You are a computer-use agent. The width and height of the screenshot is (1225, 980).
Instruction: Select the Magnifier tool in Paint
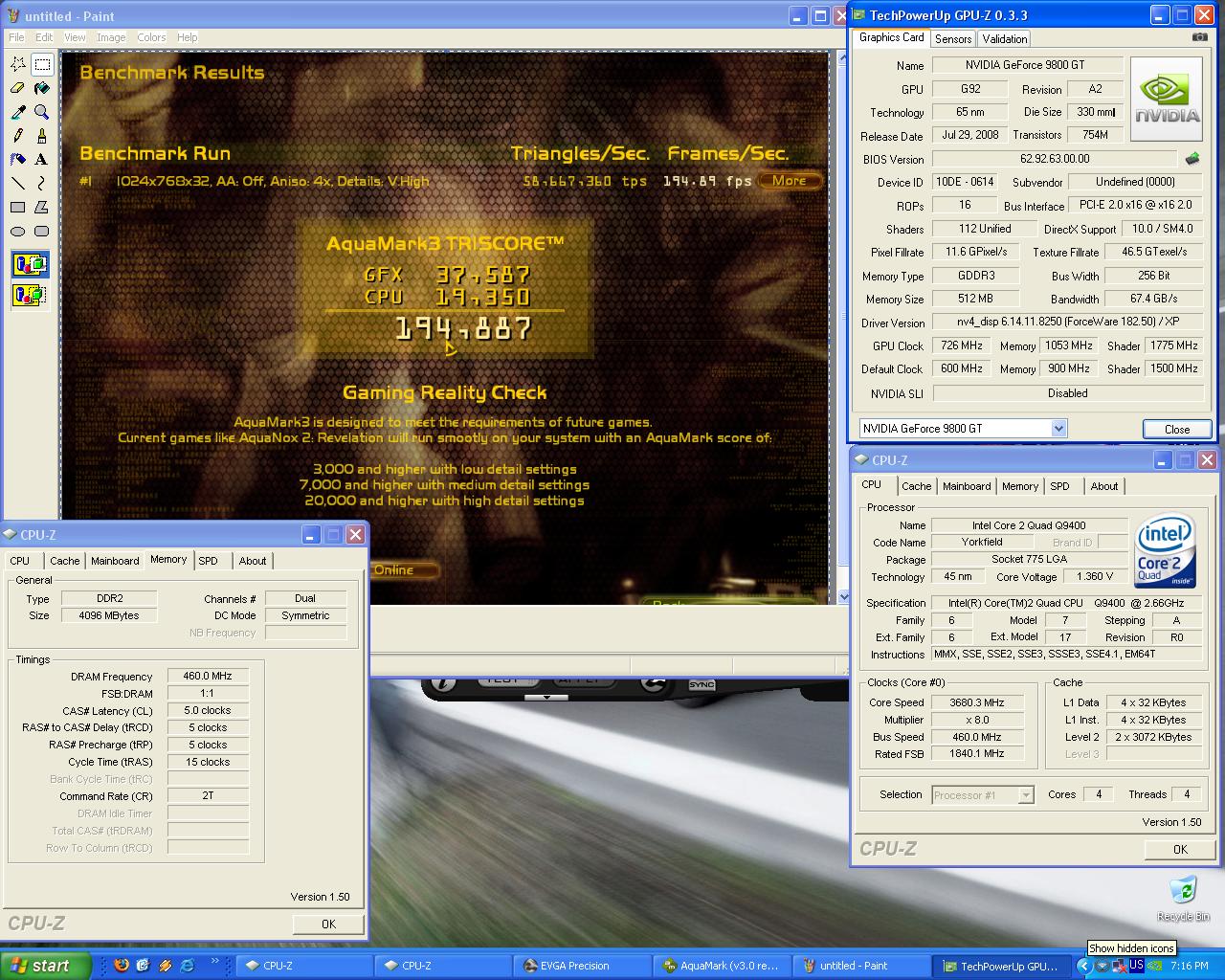[42, 112]
